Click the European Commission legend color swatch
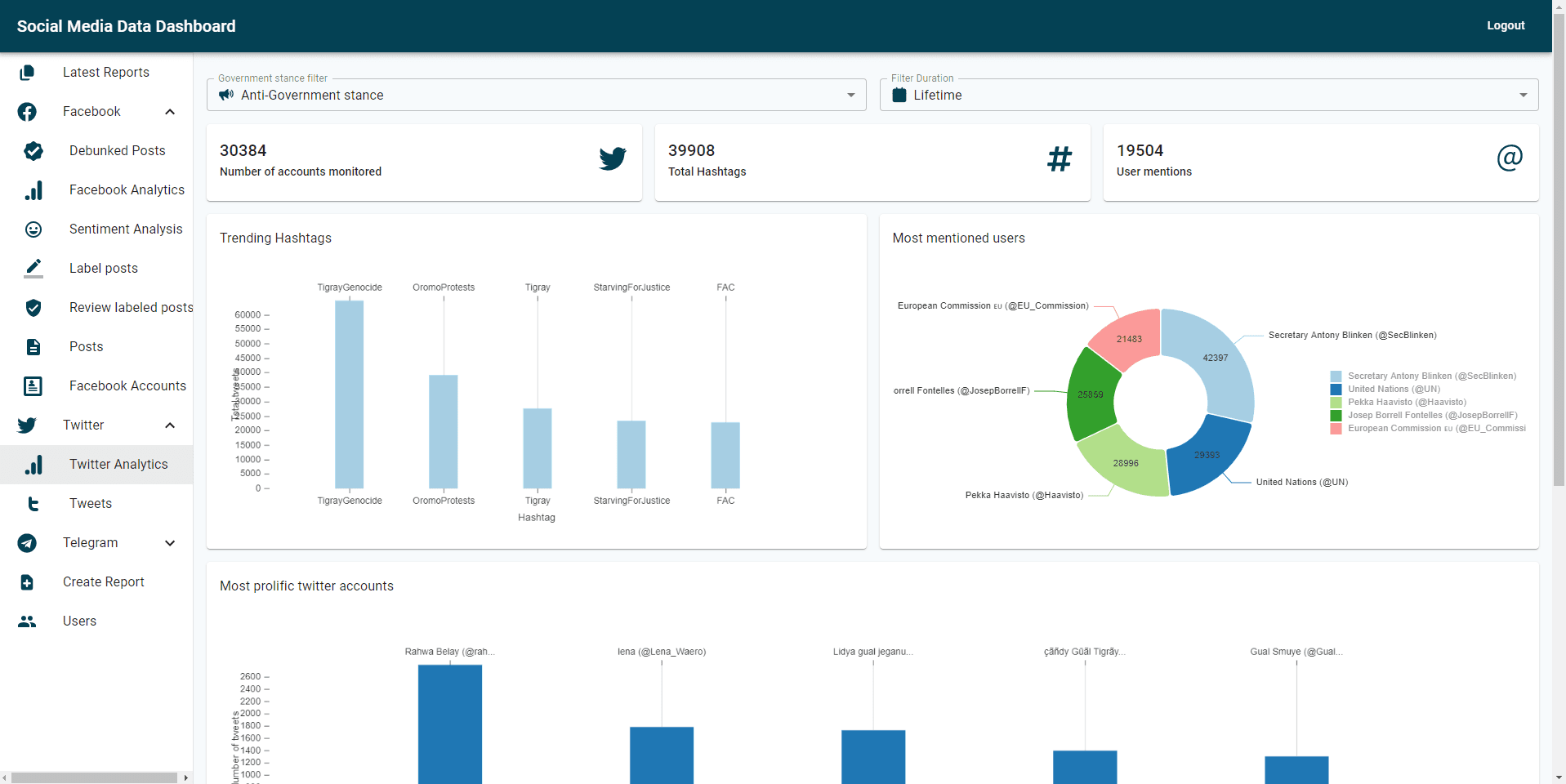 point(1336,429)
